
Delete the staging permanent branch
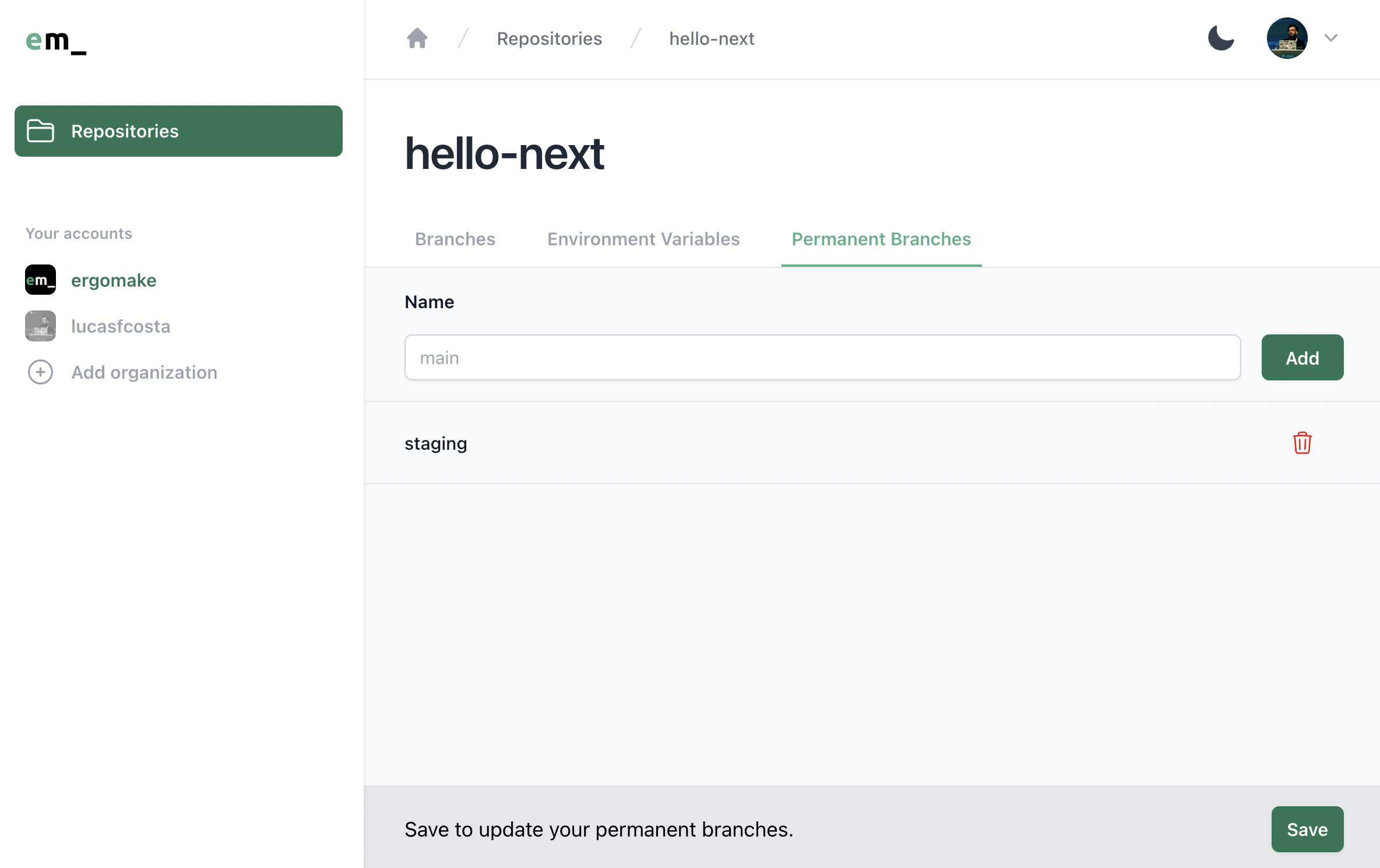[x=1302, y=443]
